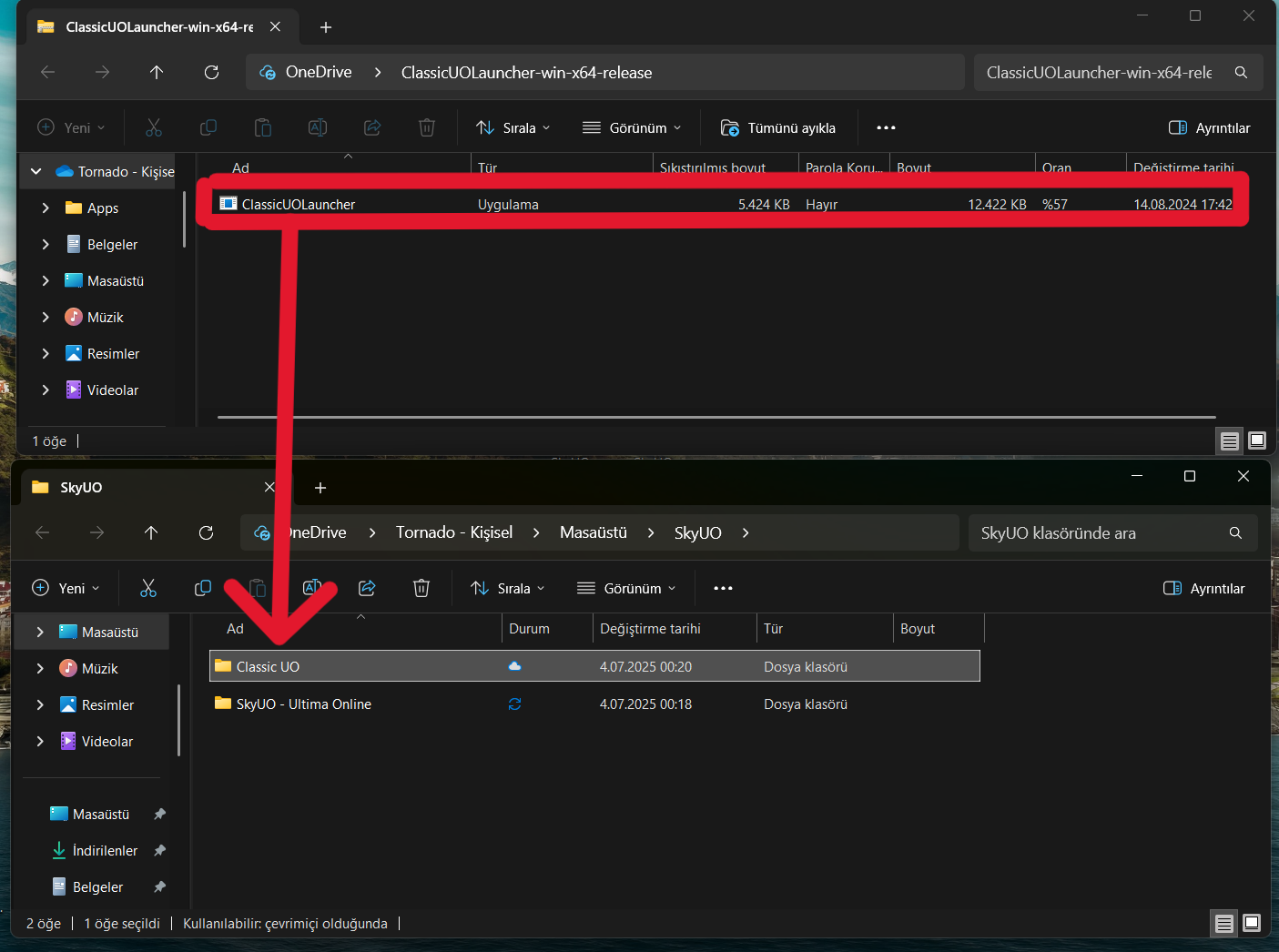Open the Yeni new item button in SkyUO
Viewport: 1279px width, 952px height.
66,588
